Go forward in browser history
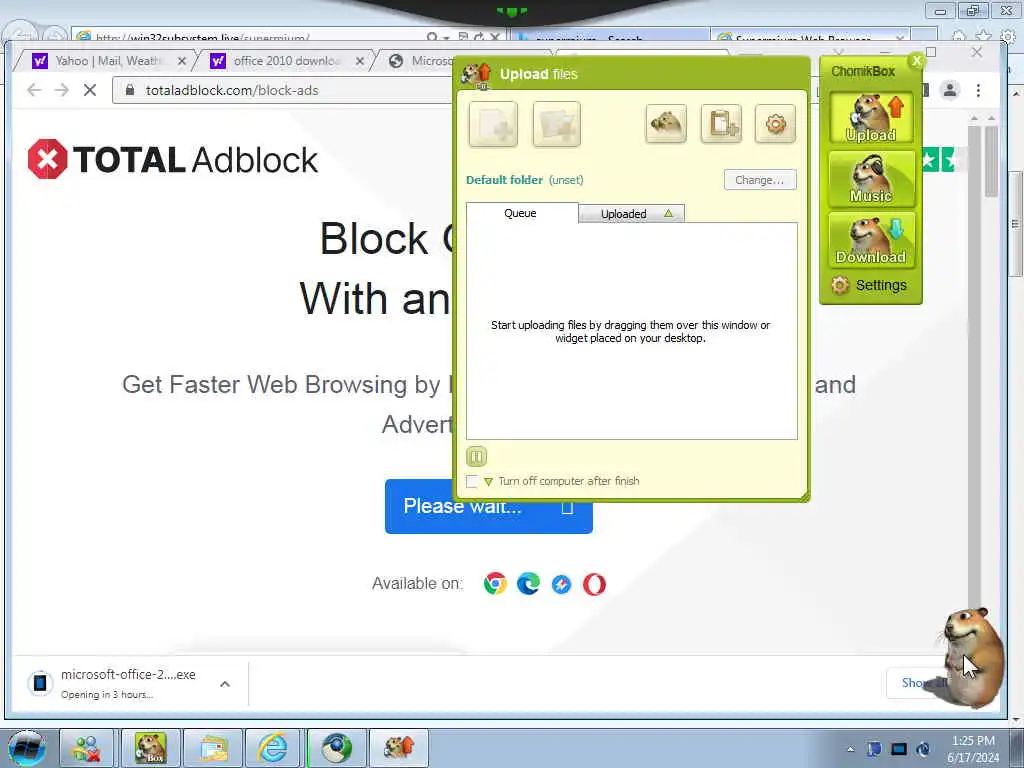 (x=62, y=90)
